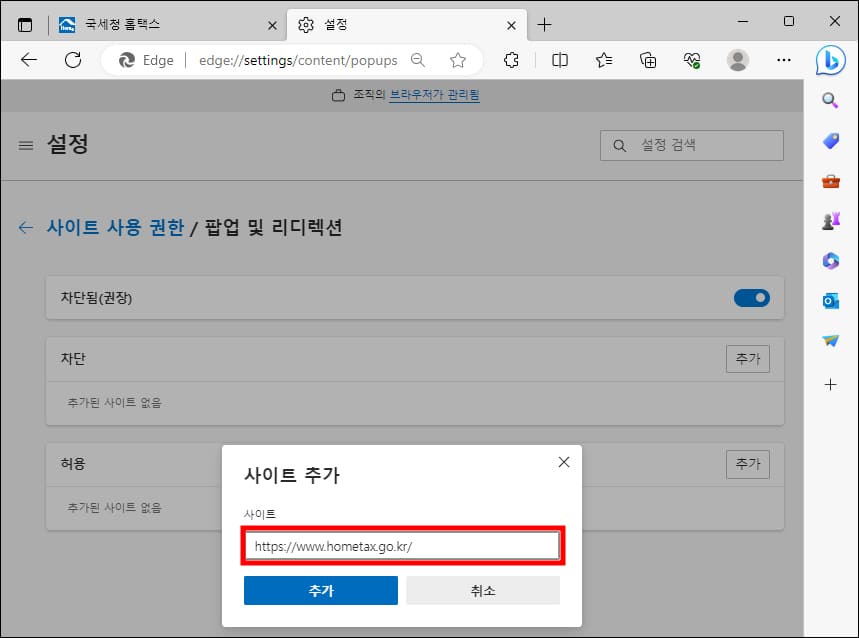Image resolution: width=859 pixels, height=638 pixels.
Task: Open the Favorites toolbar icon
Action: pos(603,60)
